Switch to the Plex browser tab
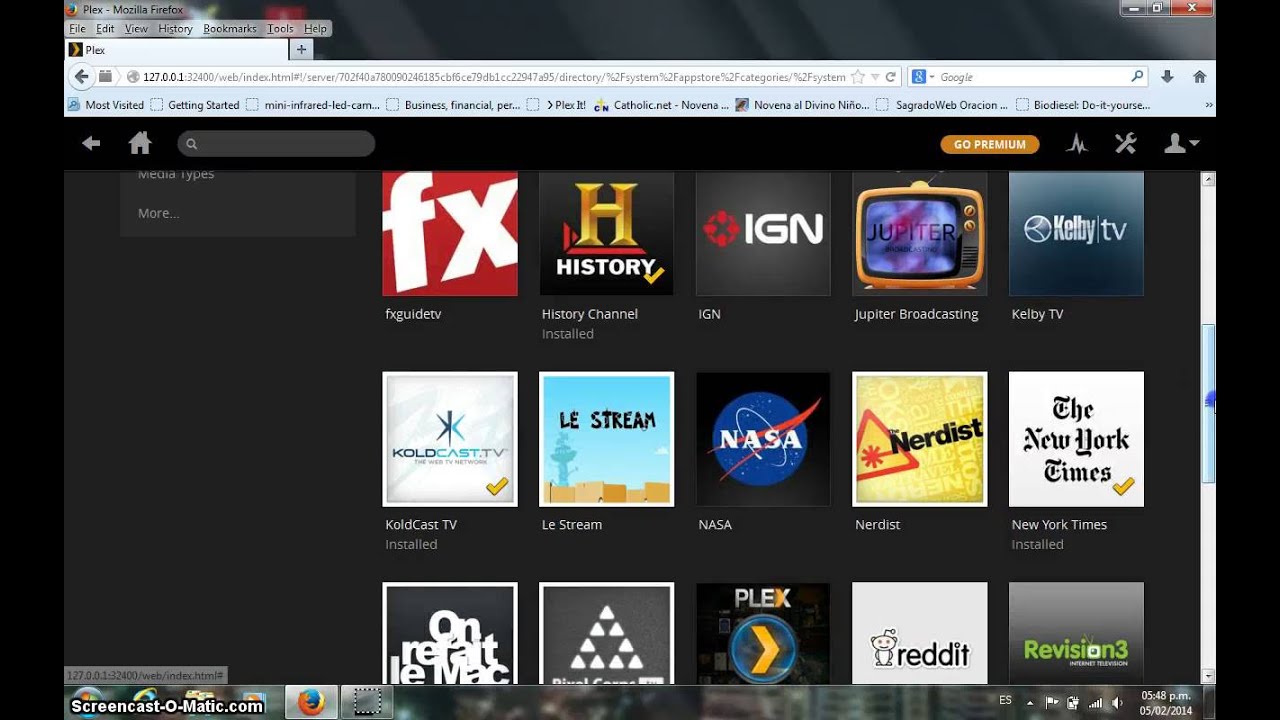The width and height of the screenshot is (1280, 720). (176, 49)
